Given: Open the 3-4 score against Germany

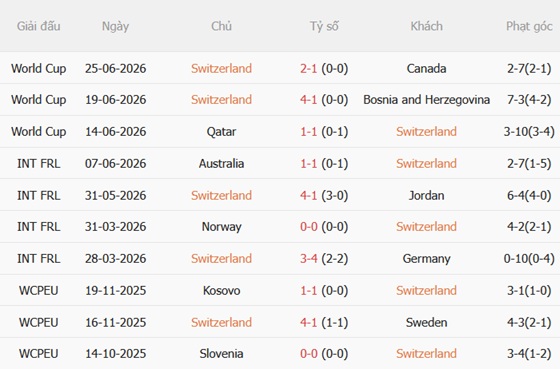Looking at the screenshot, I should pos(309,259).
